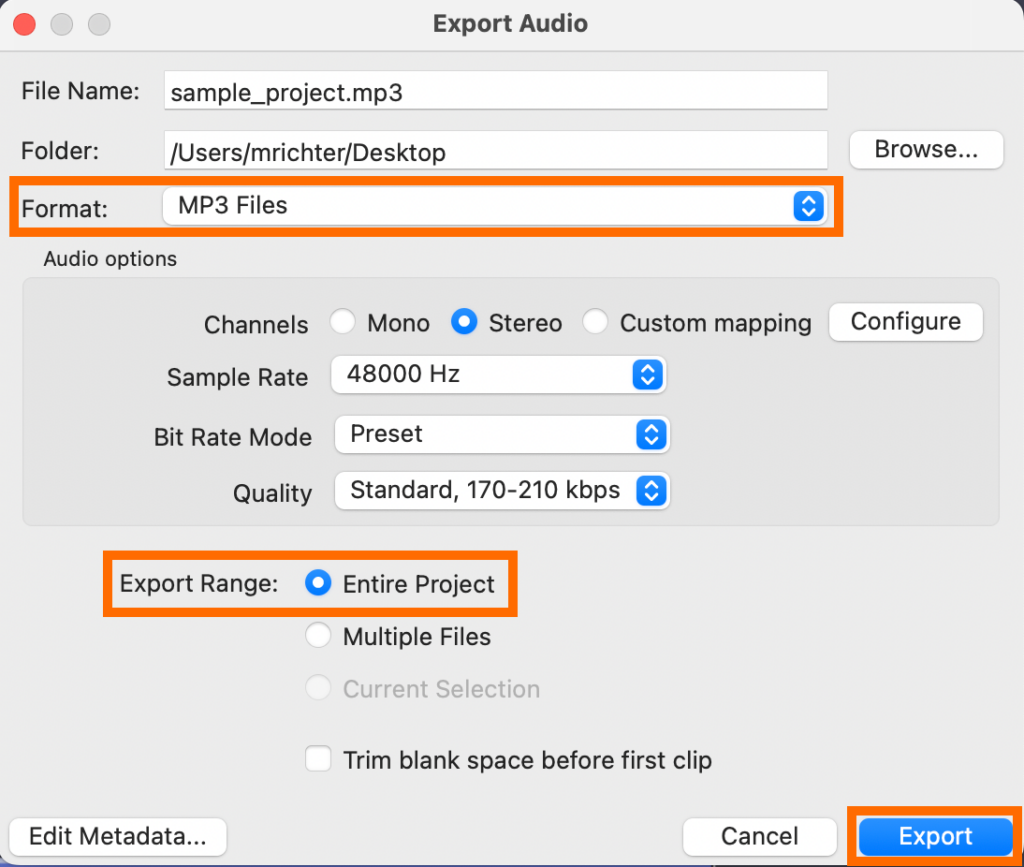Expand the Sample Rate 48000 Hz dropdown
This screenshot has width=1024, height=867.
pyautogui.click(x=499, y=376)
